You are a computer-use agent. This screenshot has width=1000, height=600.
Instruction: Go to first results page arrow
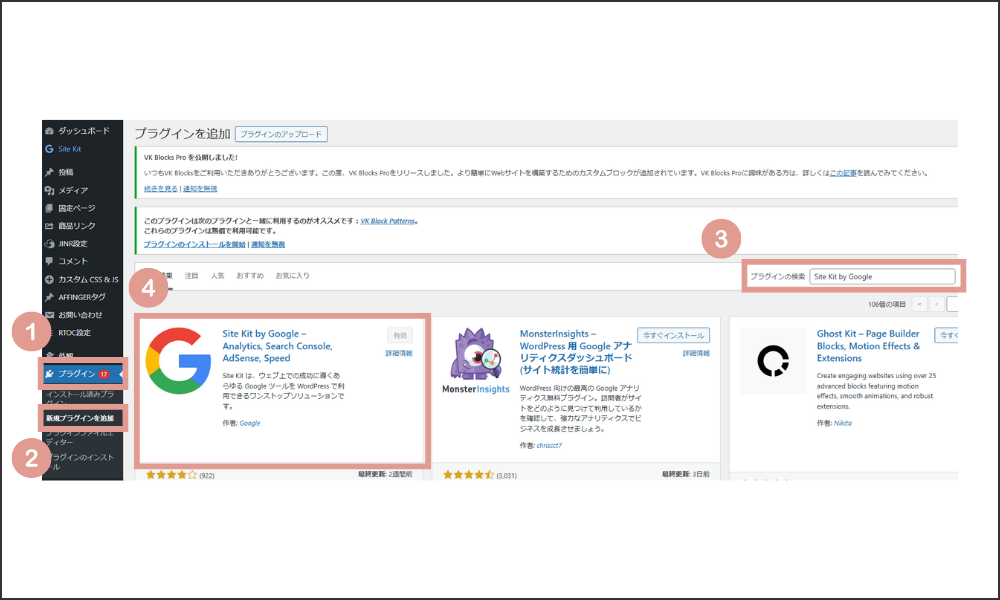919,304
